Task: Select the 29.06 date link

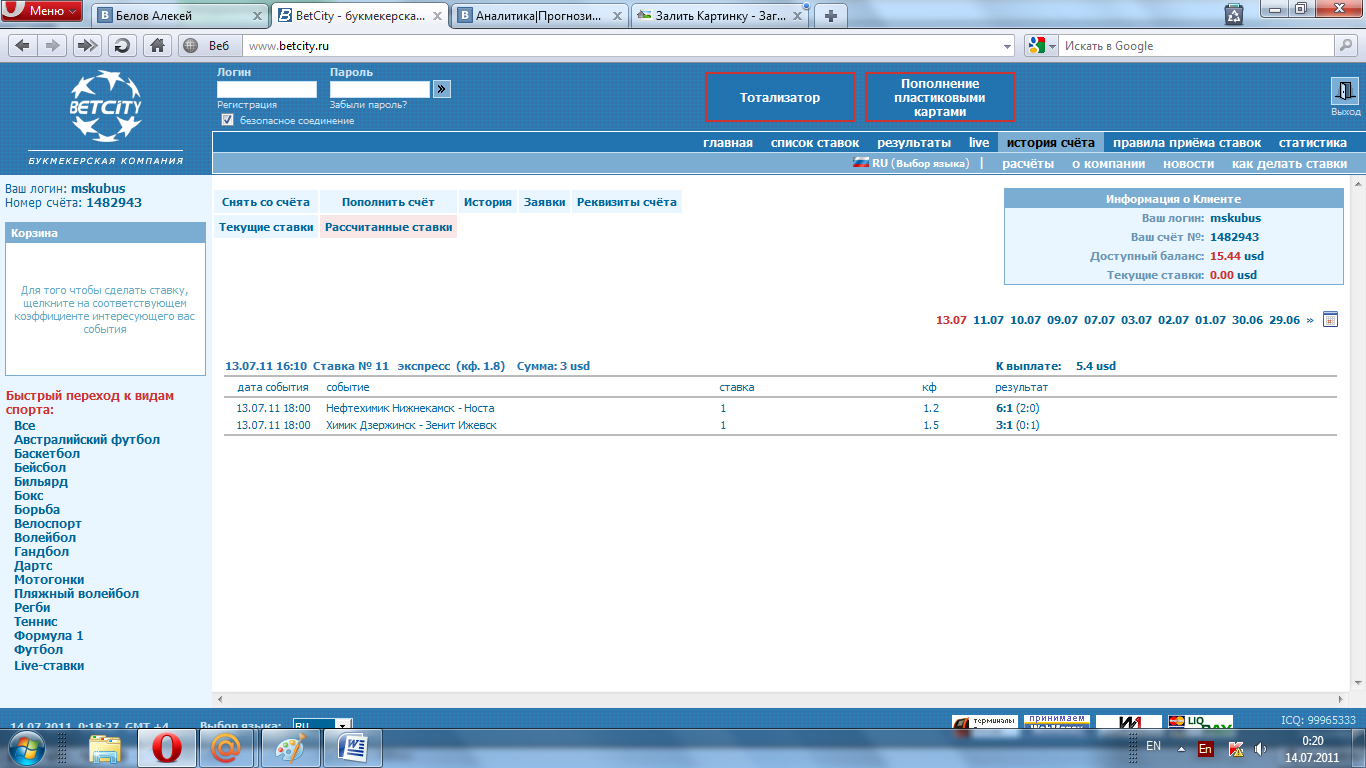Action: [x=1284, y=320]
